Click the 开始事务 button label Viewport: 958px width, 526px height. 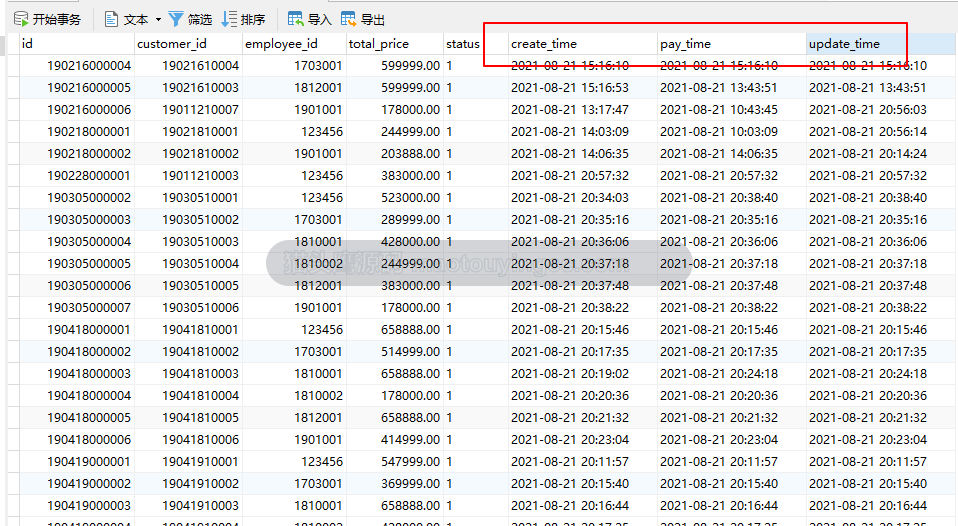pos(57,20)
